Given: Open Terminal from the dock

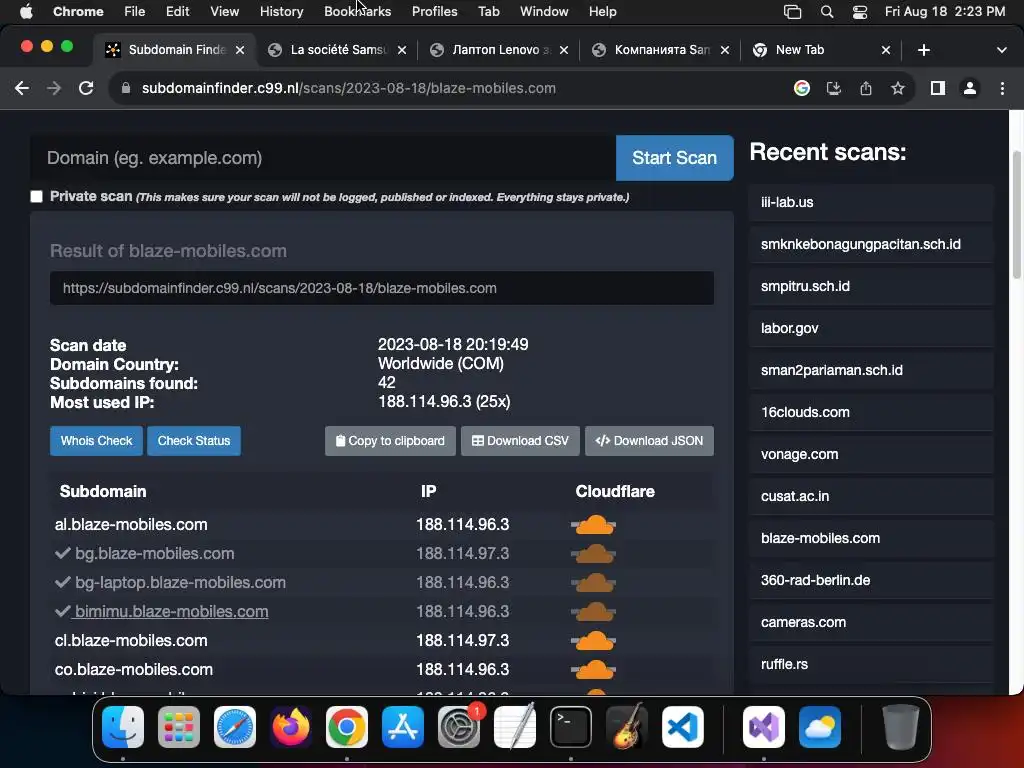Looking at the screenshot, I should 571,727.
